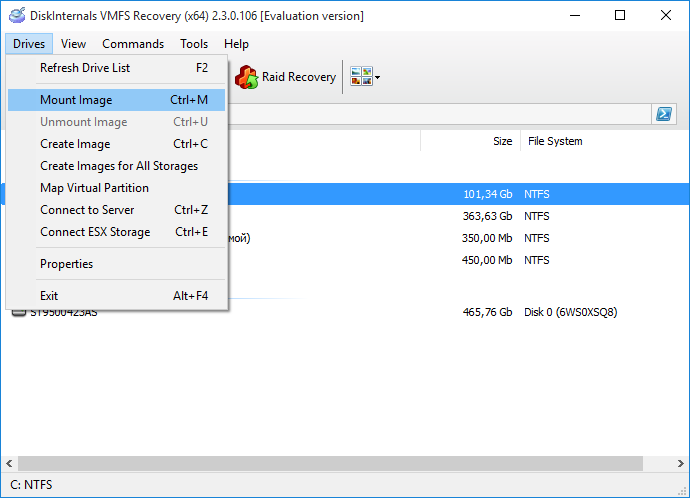Click the C: NTFS status bar text
690x498 pixels.
coord(31,485)
